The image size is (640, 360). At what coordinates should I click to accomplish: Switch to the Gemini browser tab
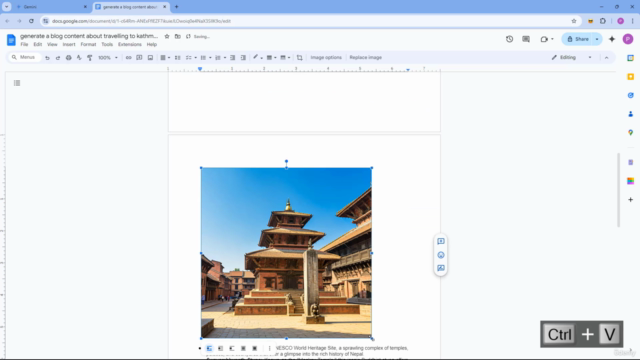point(51,7)
